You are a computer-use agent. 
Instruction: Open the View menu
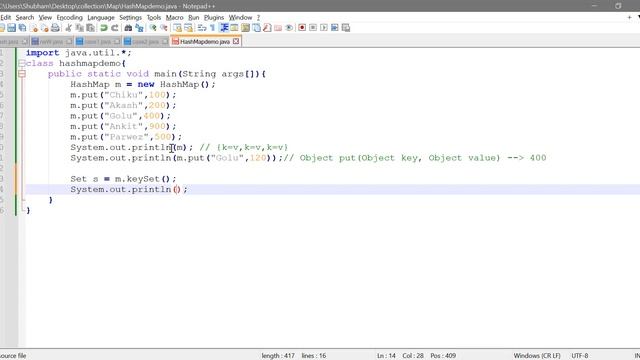coord(45,18)
